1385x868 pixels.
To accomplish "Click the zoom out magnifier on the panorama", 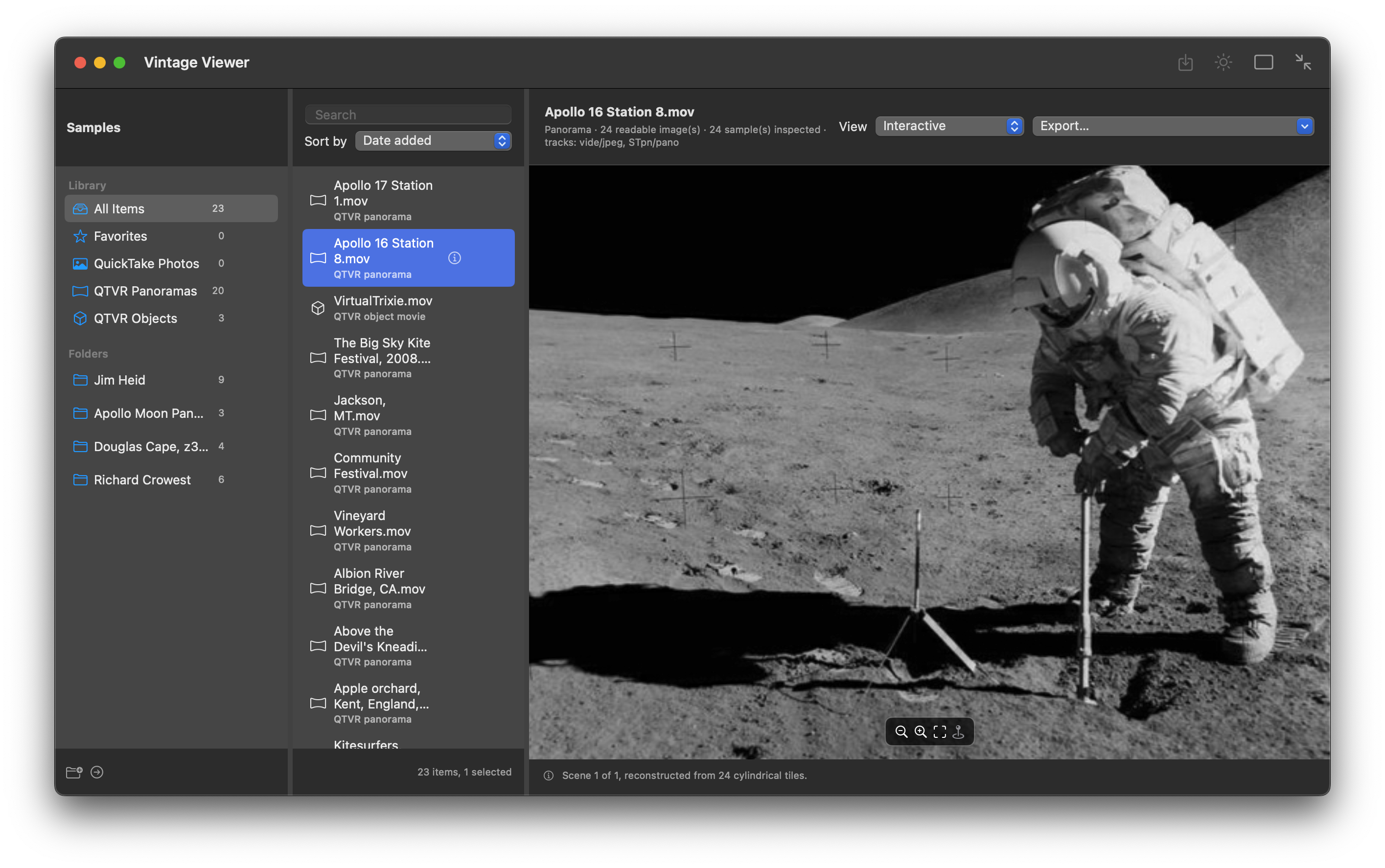I will 901,731.
